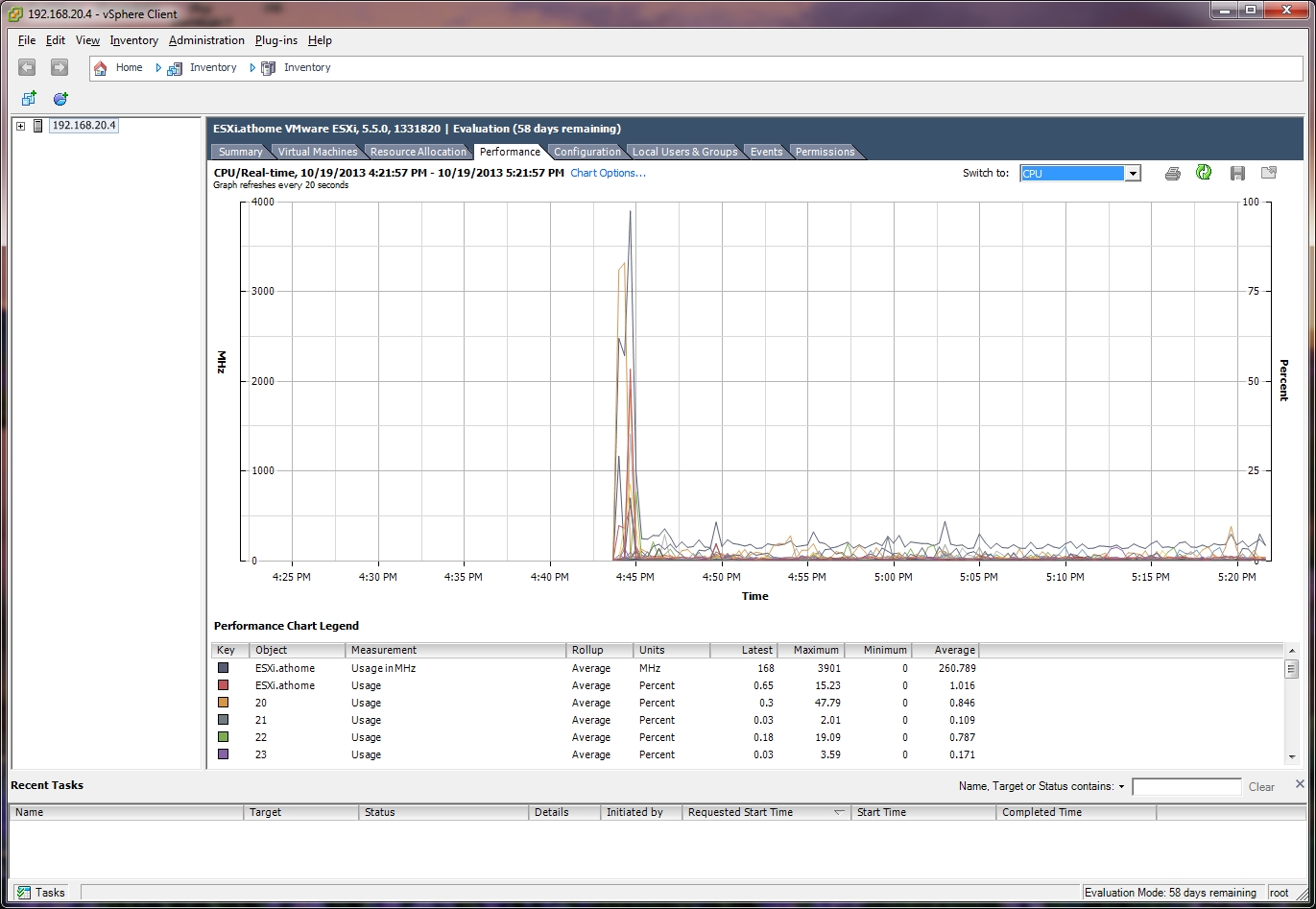Print the performance chart

coord(1172,174)
